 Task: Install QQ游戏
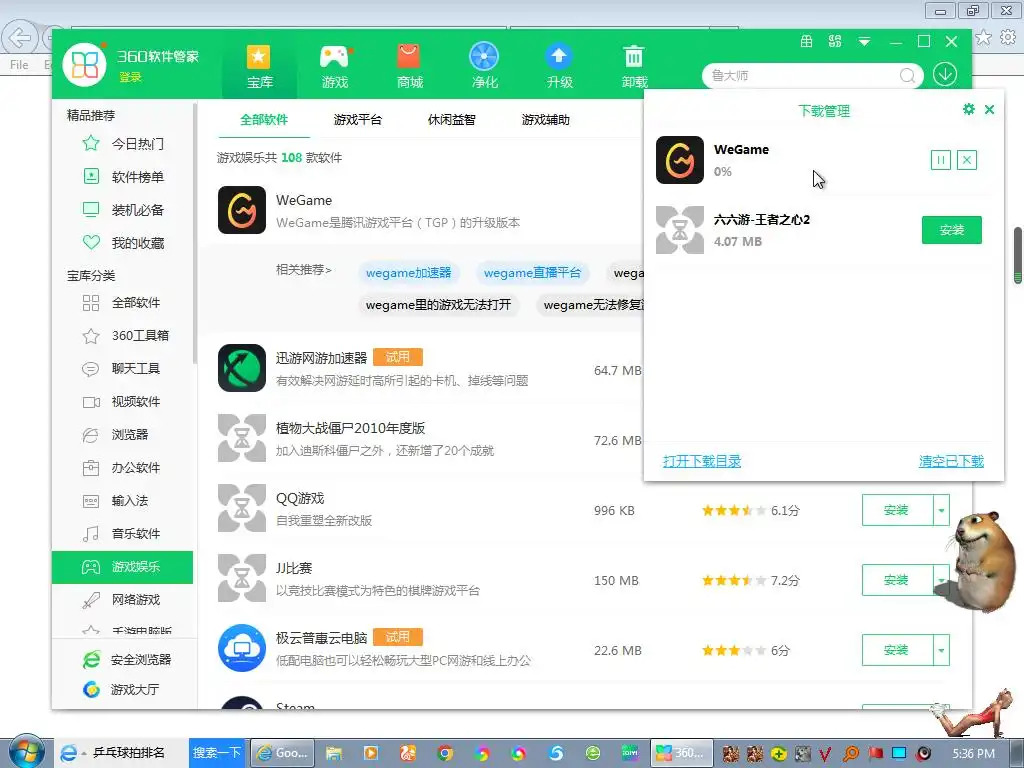(897, 510)
